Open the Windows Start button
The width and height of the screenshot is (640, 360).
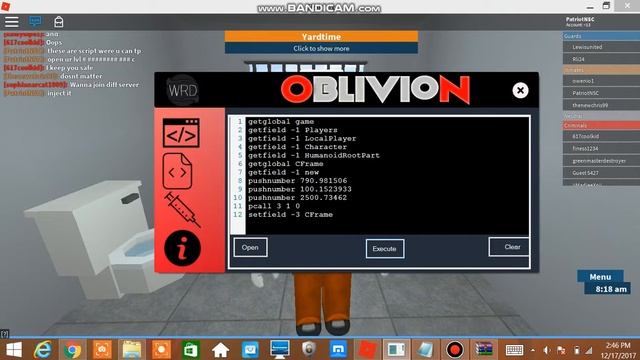click(14, 350)
